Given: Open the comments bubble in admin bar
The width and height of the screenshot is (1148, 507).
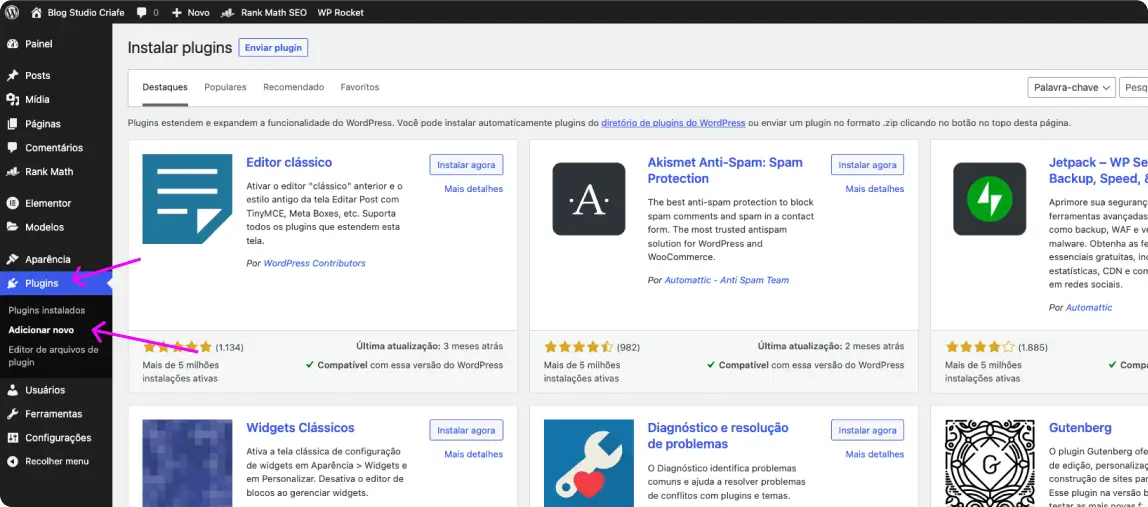Looking at the screenshot, I should pyautogui.click(x=141, y=12).
